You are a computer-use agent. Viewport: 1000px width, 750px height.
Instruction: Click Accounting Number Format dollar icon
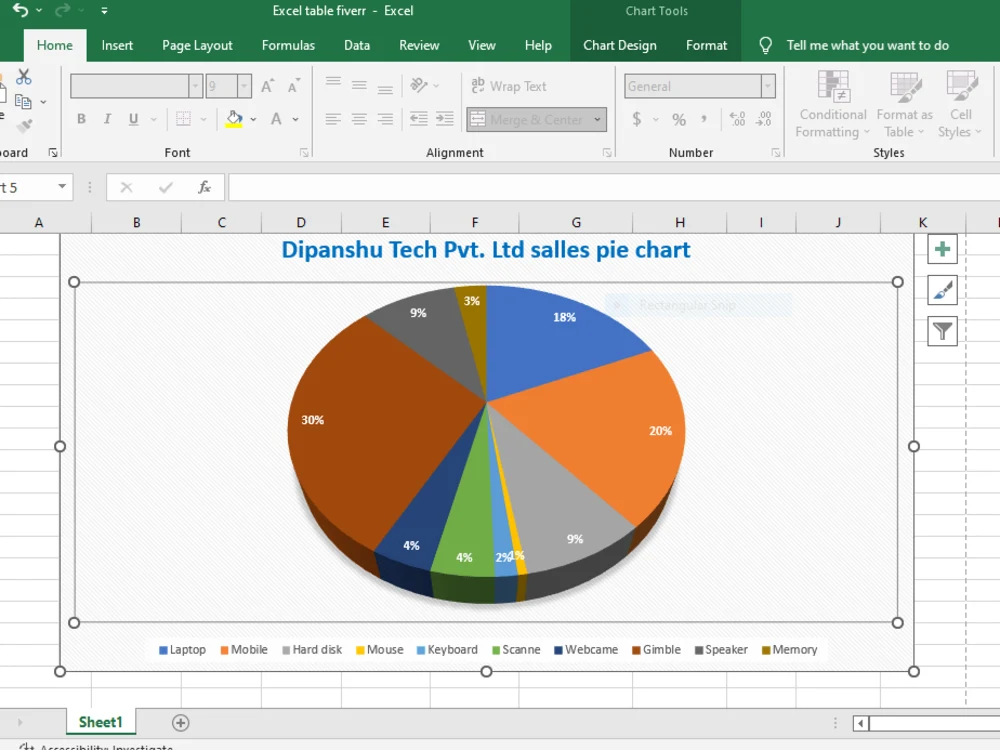click(x=636, y=119)
